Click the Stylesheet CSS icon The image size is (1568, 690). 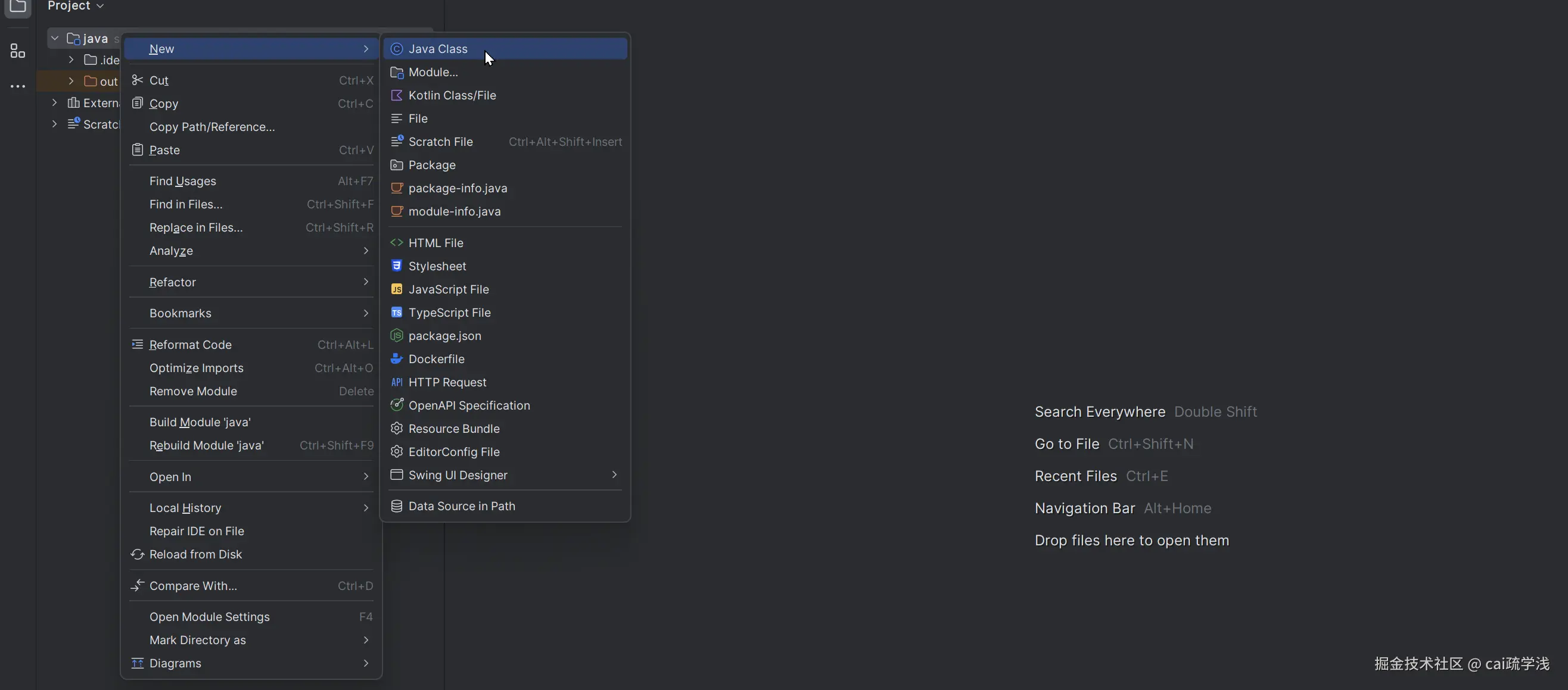(396, 266)
